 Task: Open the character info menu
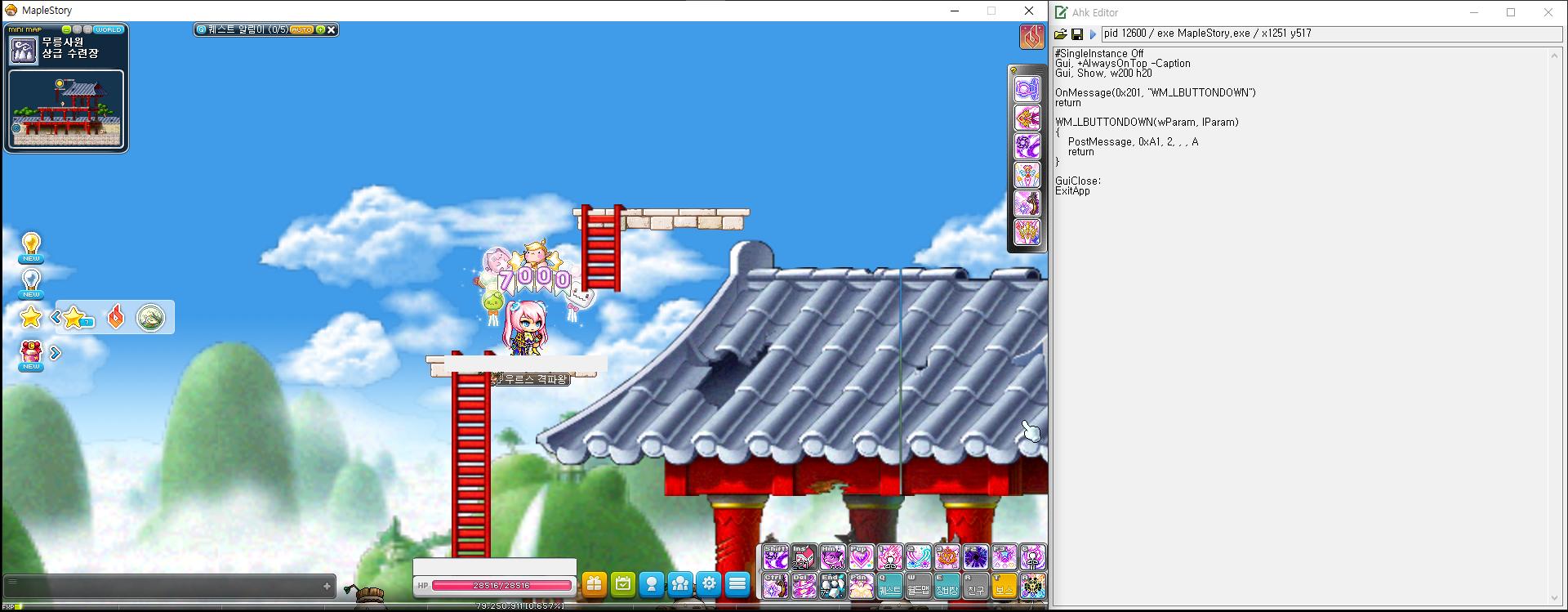[652, 584]
